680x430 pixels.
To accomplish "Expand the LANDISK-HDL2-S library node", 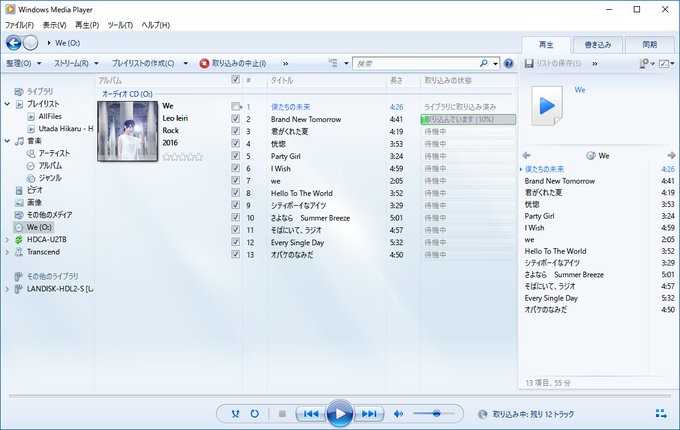I will [x=7, y=289].
